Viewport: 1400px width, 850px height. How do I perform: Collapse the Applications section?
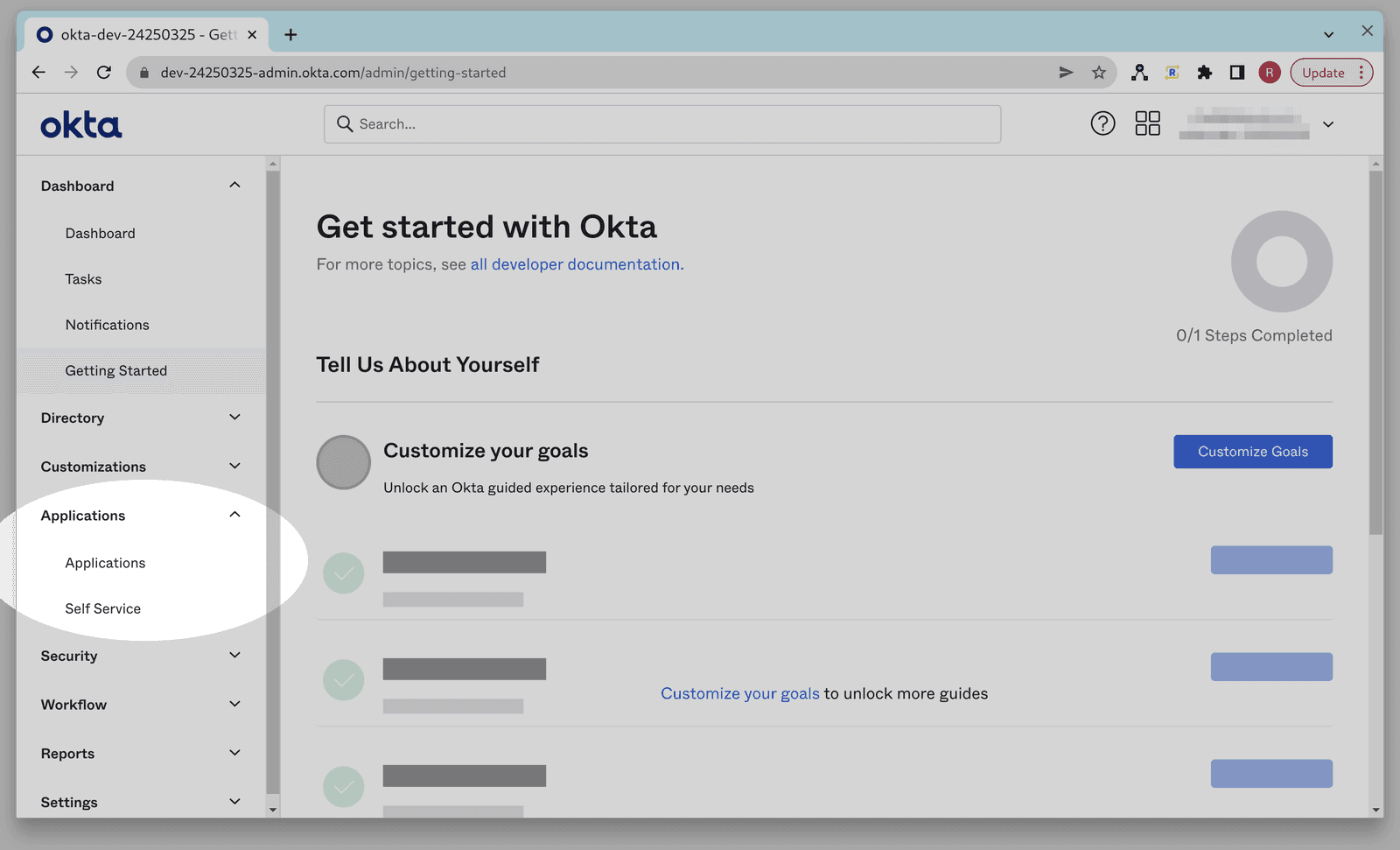tap(234, 515)
